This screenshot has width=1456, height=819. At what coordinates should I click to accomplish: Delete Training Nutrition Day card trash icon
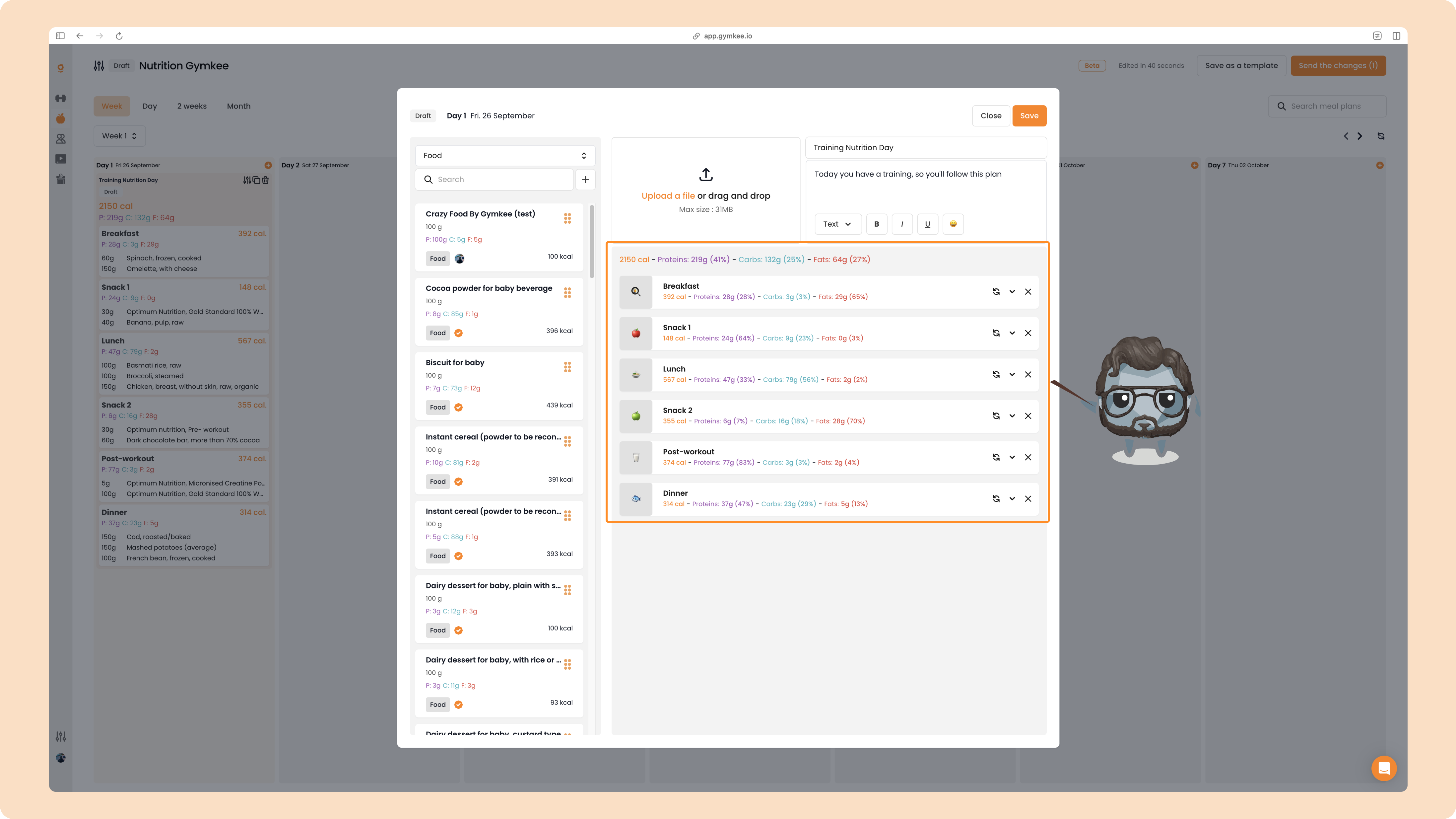point(266,180)
